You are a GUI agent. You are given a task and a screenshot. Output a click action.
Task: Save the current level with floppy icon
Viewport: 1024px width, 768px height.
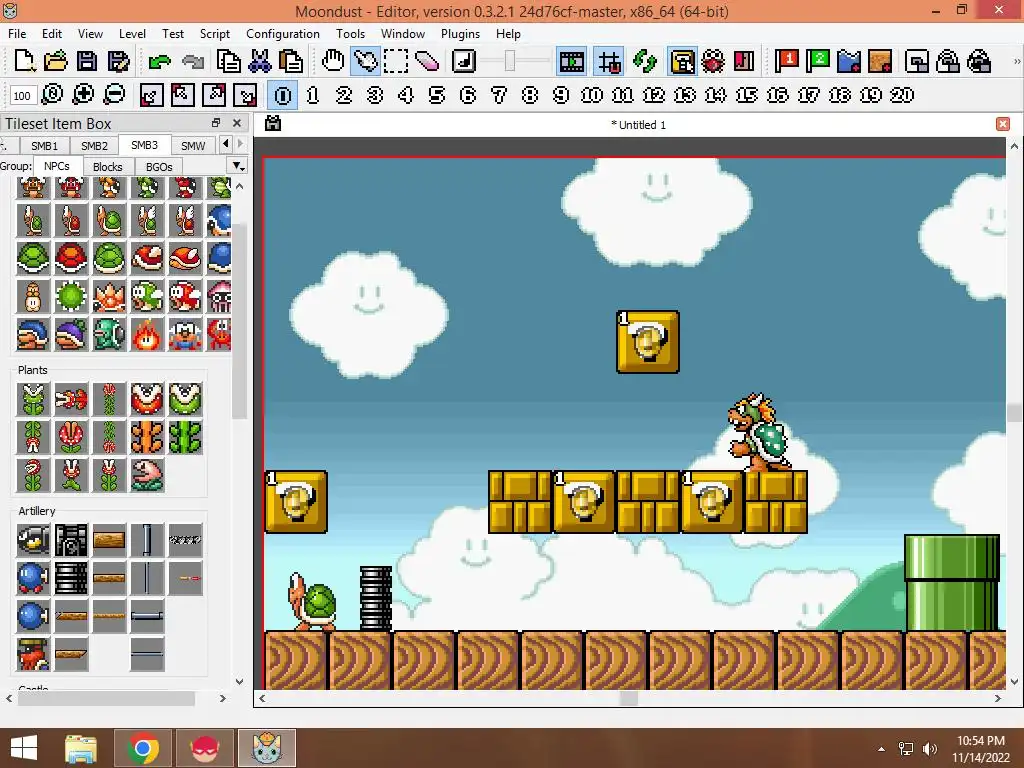(x=87, y=61)
